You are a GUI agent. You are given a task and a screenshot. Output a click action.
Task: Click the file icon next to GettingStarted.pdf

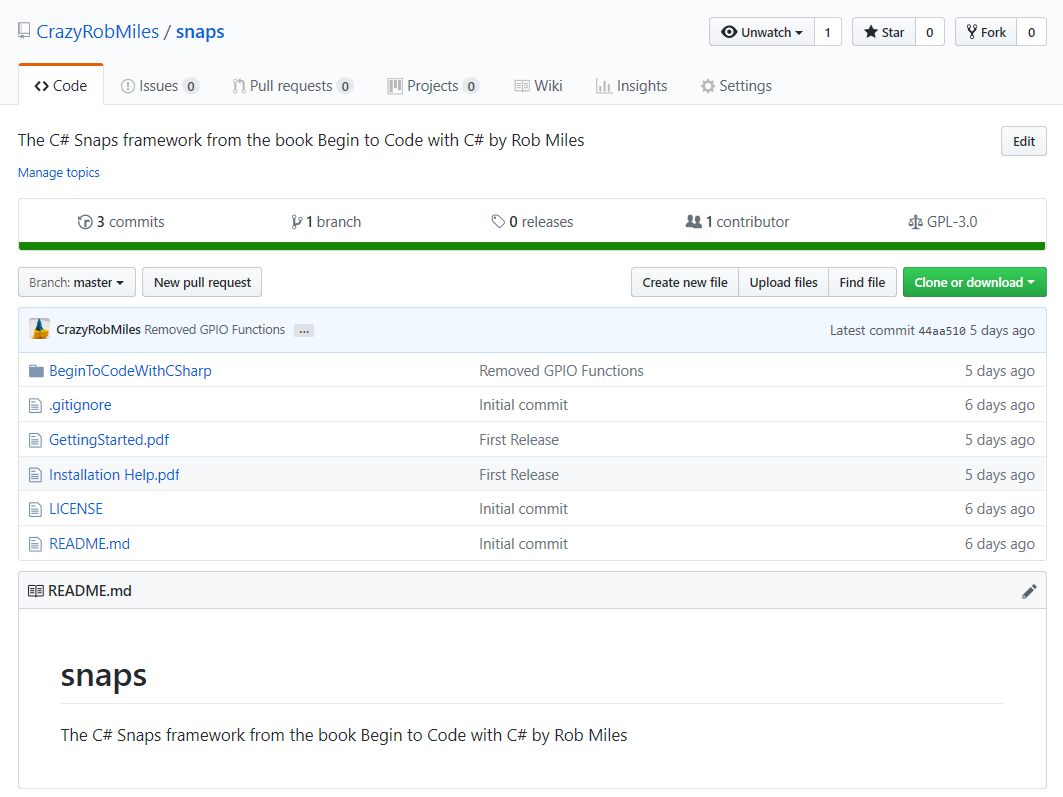tap(35, 440)
